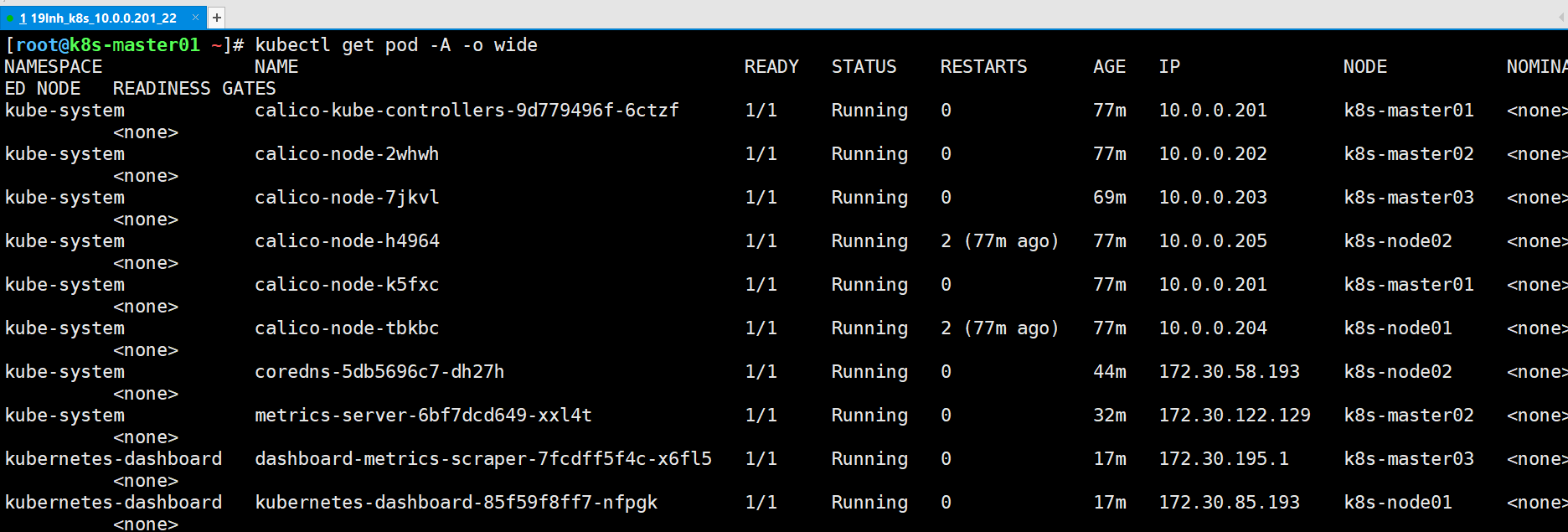Click IP address 172.30.58.193

1229,372
